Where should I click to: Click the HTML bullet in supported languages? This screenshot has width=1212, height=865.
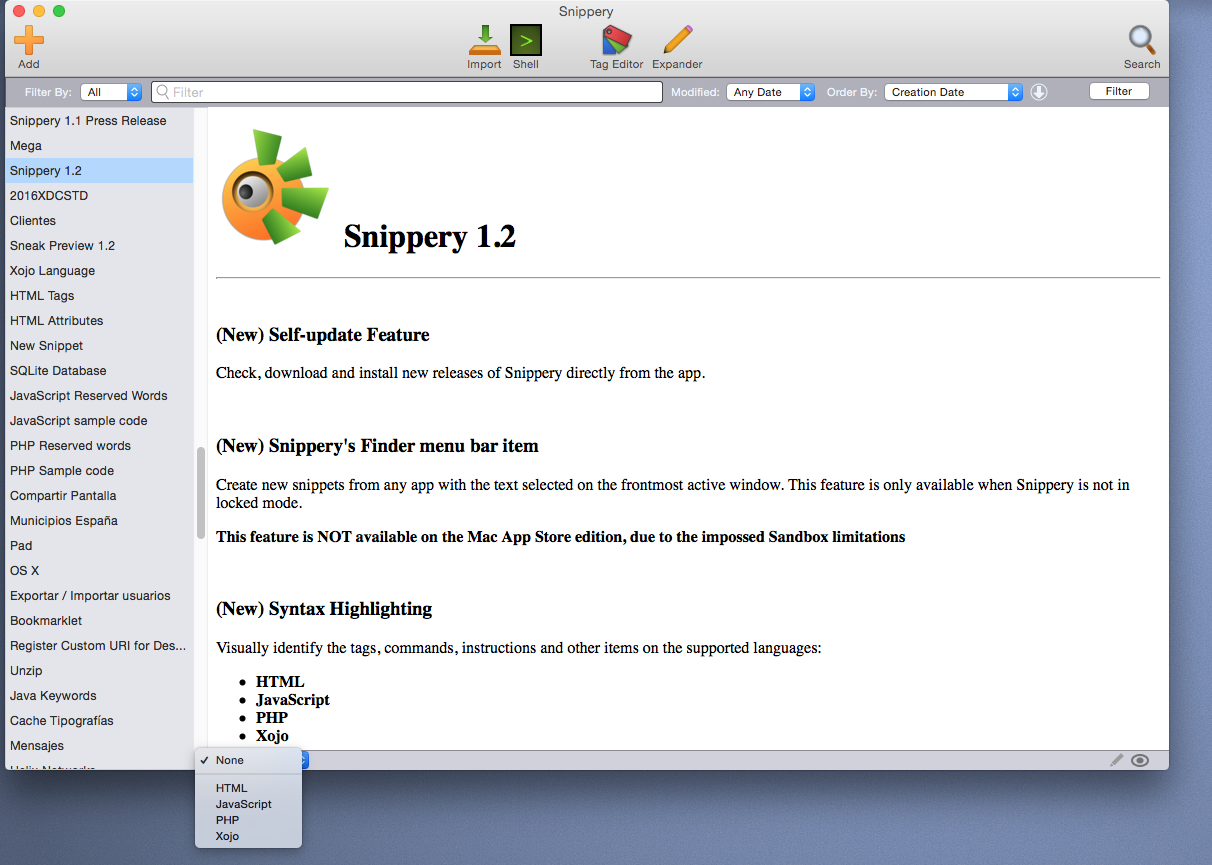click(x=280, y=682)
